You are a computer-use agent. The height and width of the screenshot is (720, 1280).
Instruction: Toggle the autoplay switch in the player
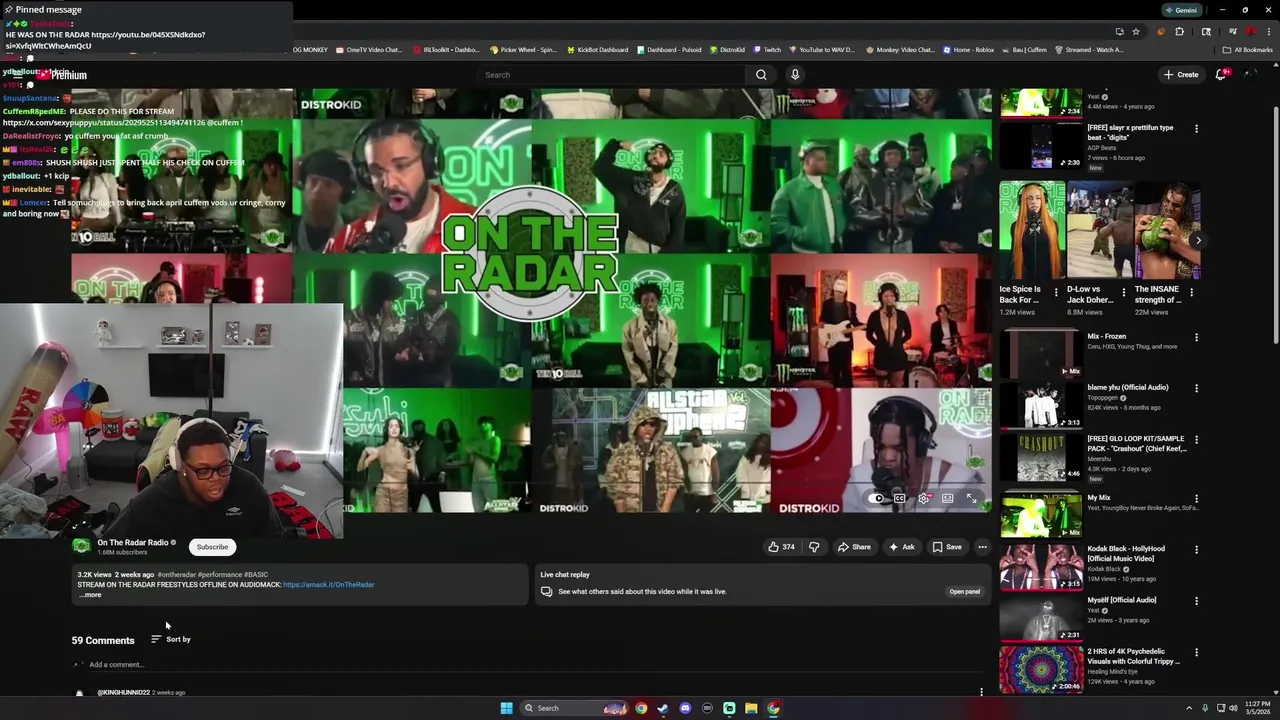877,498
